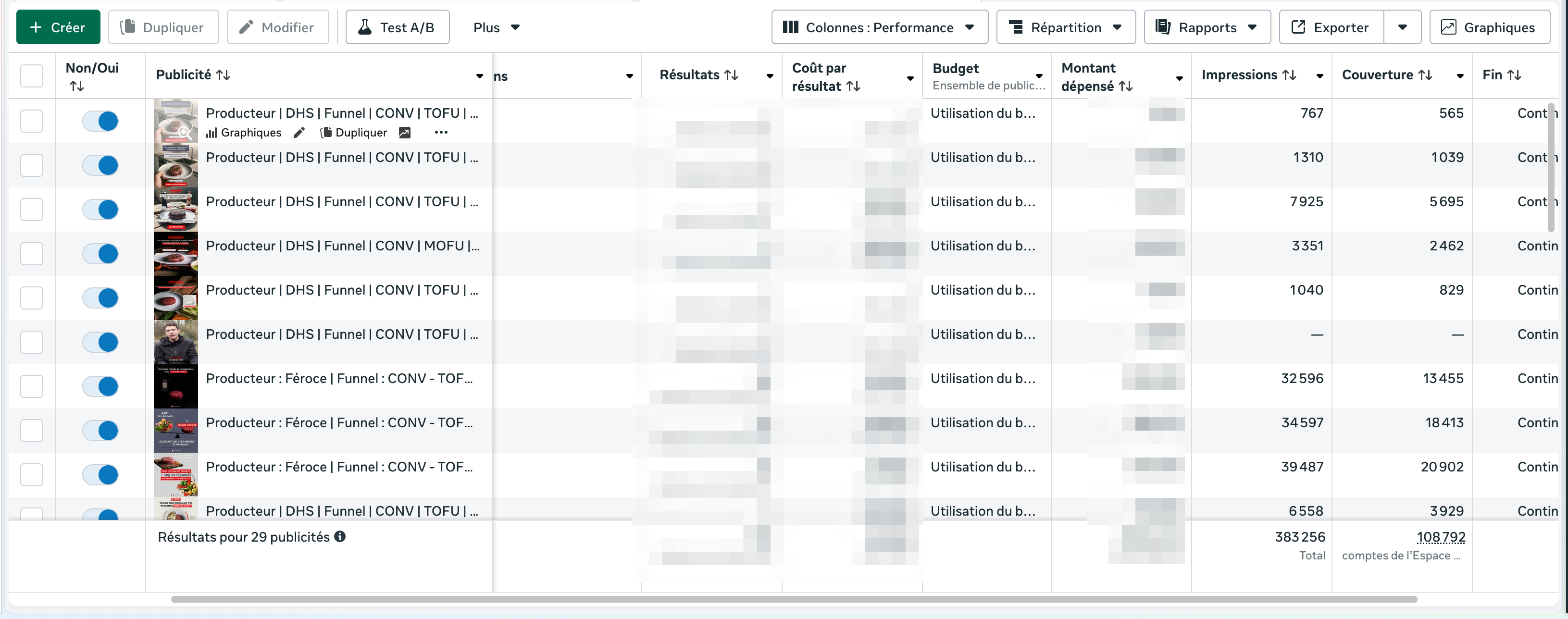Image resolution: width=1568 pixels, height=619 pixels.
Task: Turn off the toggle for the MOFU ad
Action: click(100, 254)
